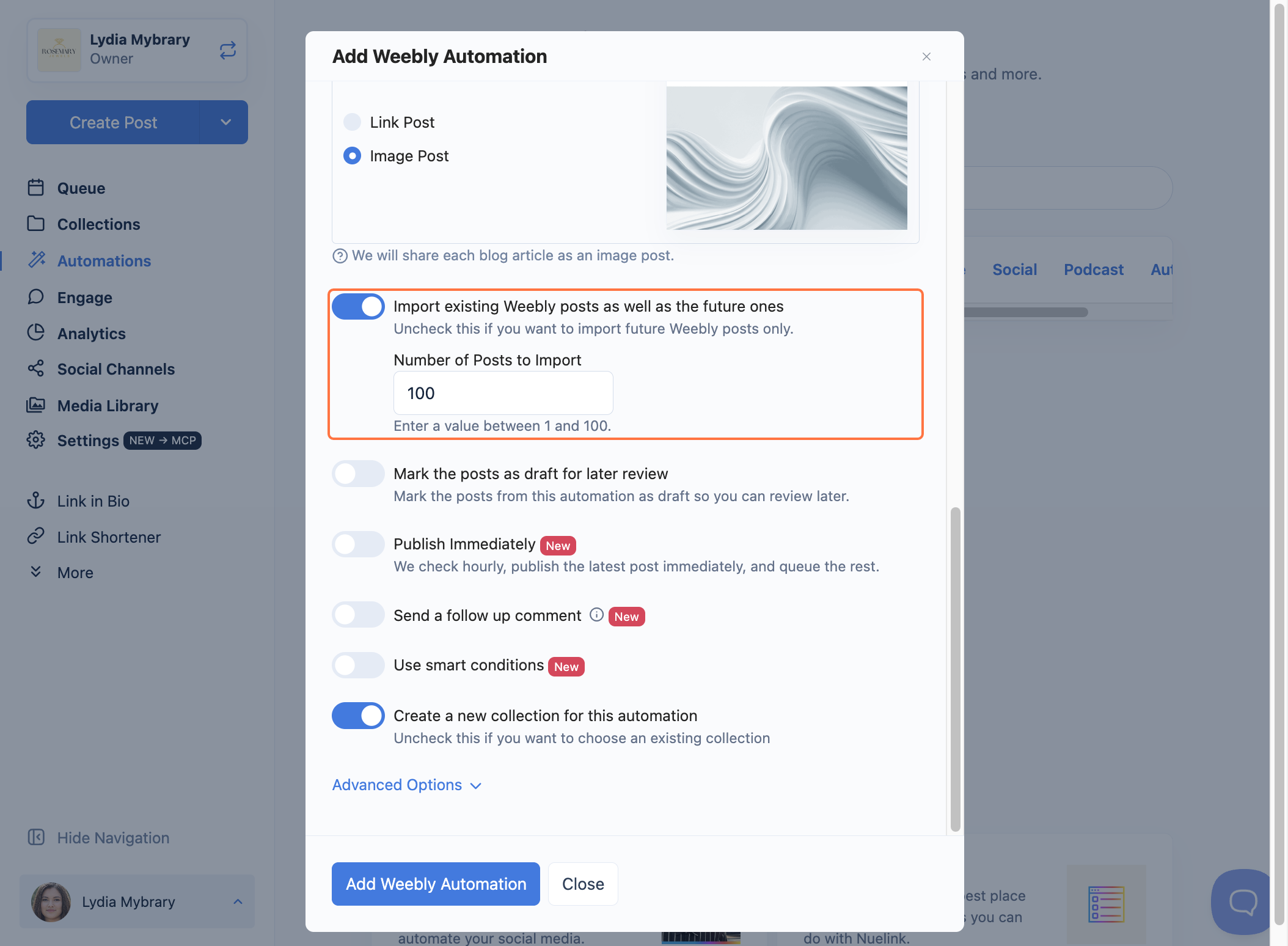Image resolution: width=1288 pixels, height=946 pixels.
Task: Click the Social Channels share icon
Action: click(x=36, y=369)
